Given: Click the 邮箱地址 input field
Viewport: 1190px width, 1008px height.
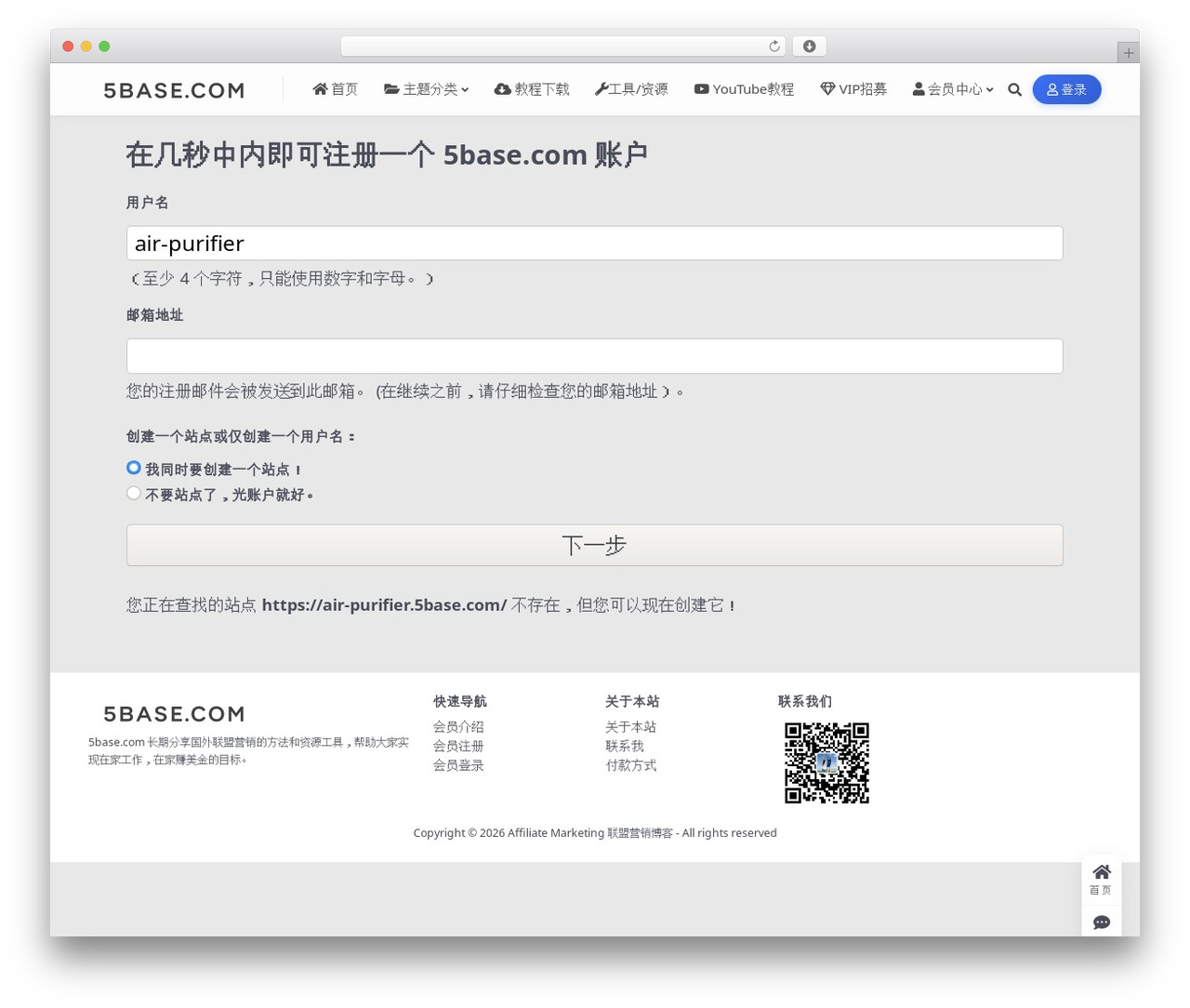Looking at the screenshot, I should (x=595, y=356).
